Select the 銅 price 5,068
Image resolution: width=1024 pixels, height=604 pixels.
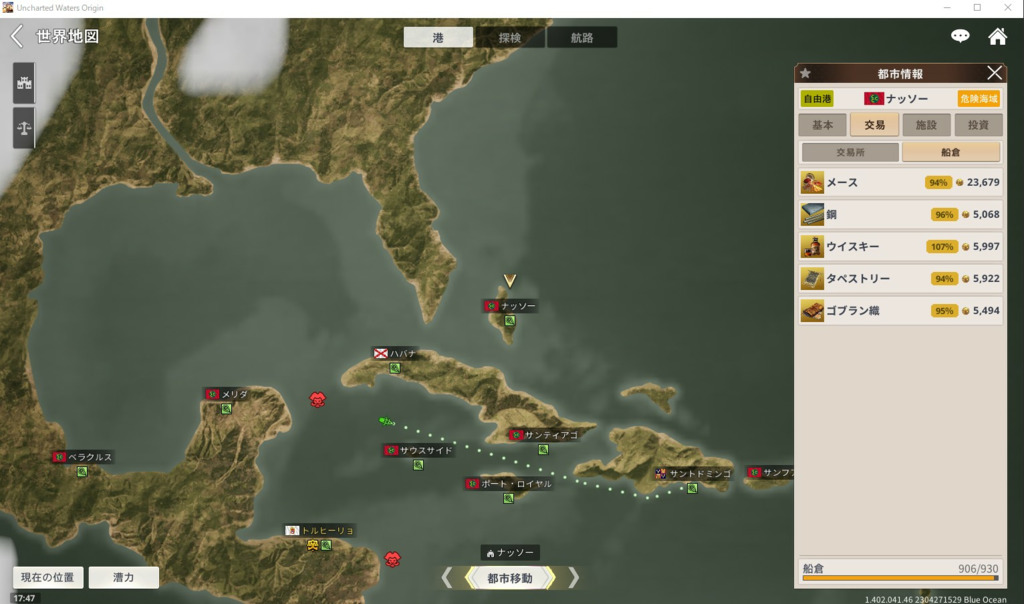tap(986, 214)
